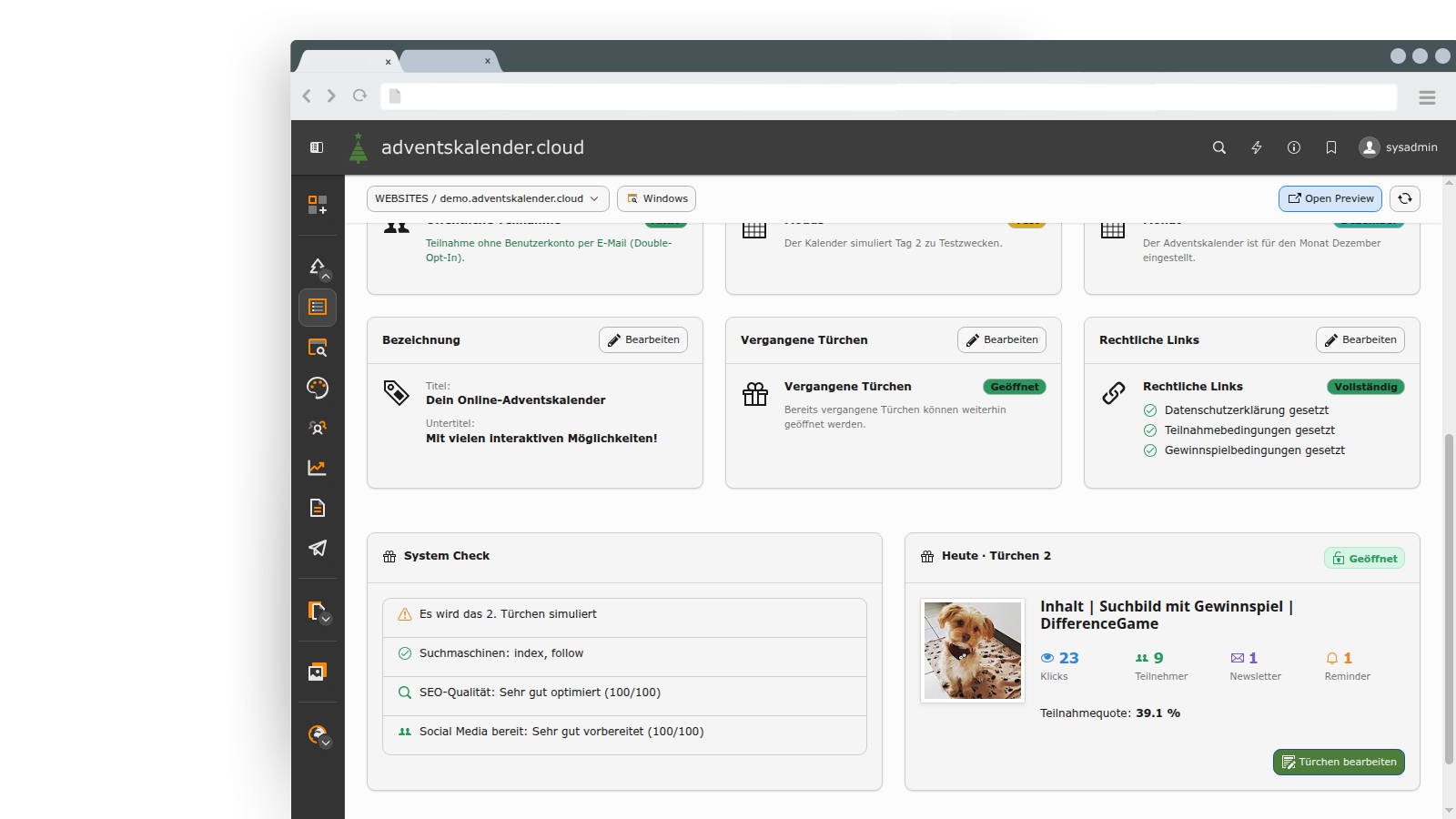Click the Open Preview button

pos(1330,198)
